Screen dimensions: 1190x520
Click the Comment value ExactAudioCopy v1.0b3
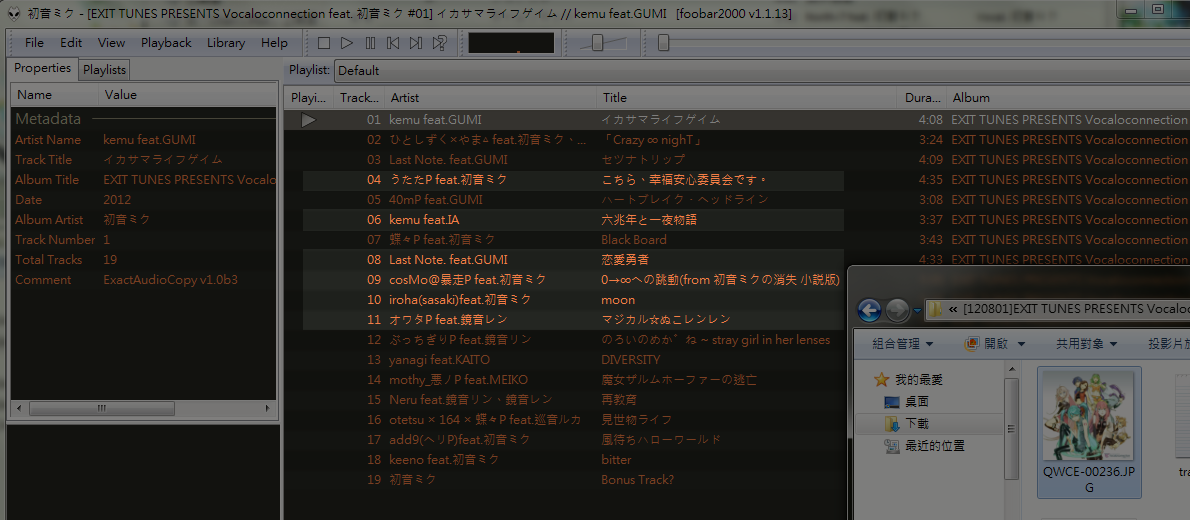click(171, 280)
